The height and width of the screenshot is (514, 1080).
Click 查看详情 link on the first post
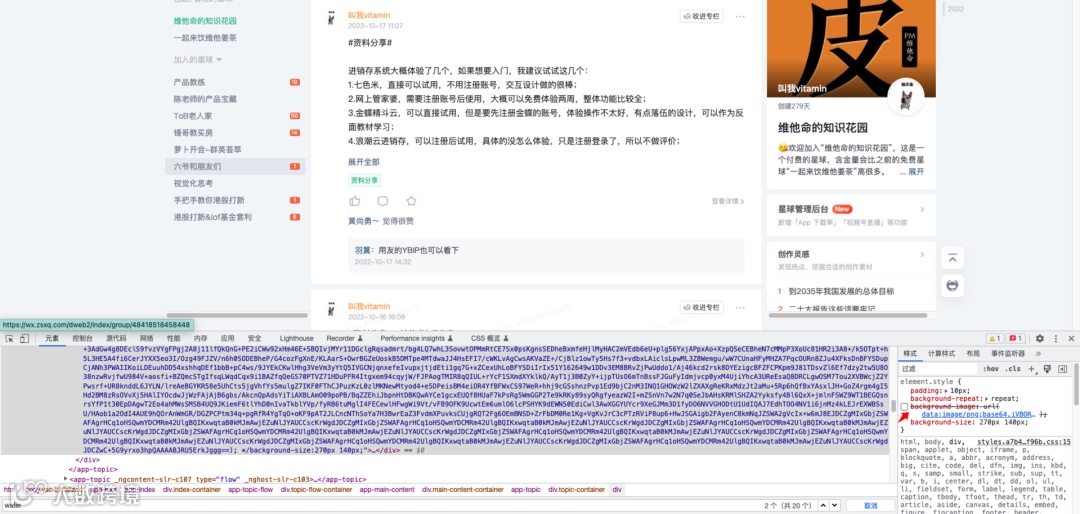click(728, 201)
